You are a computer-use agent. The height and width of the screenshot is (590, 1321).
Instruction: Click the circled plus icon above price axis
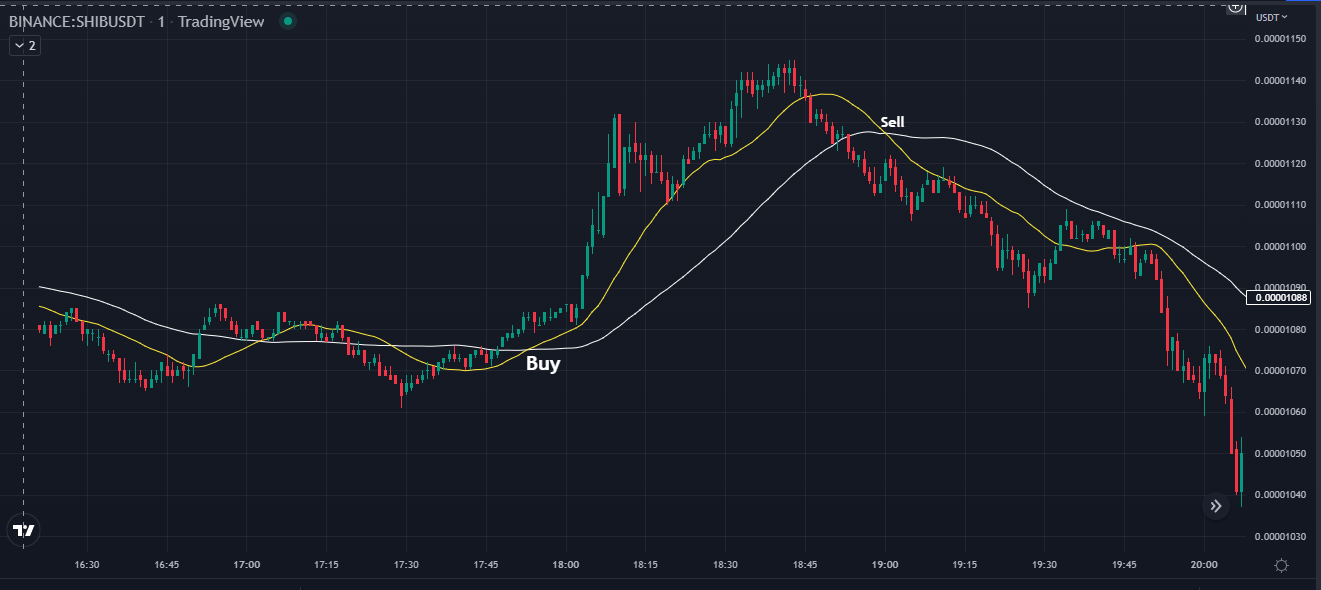tap(1236, 6)
